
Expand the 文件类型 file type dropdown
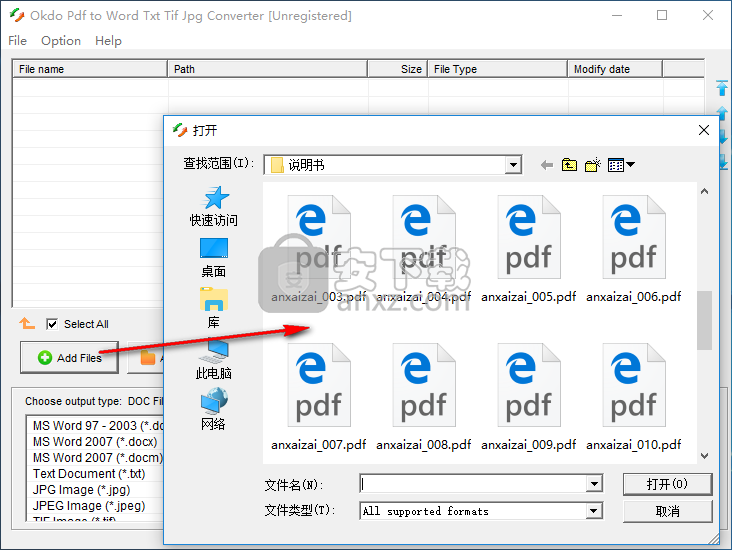click(x=593, y=511)
